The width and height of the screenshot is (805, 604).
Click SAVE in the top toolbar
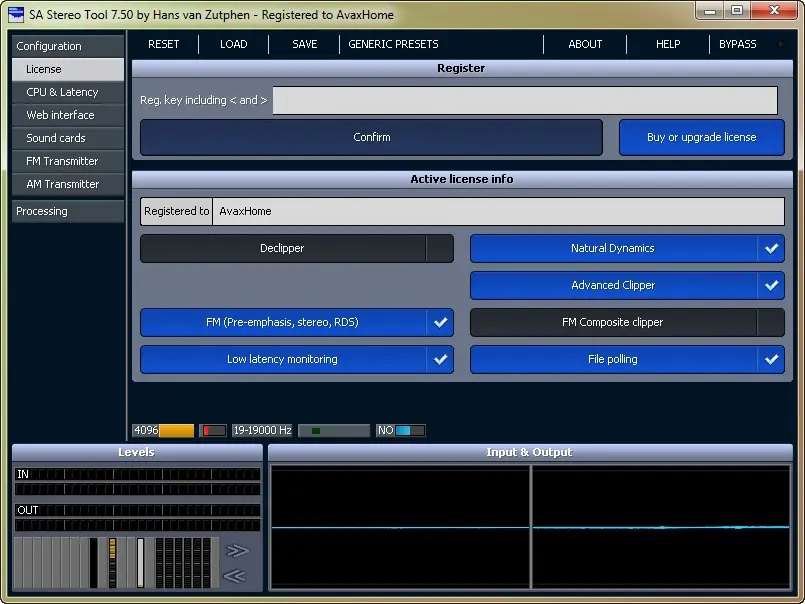(304, 44)
